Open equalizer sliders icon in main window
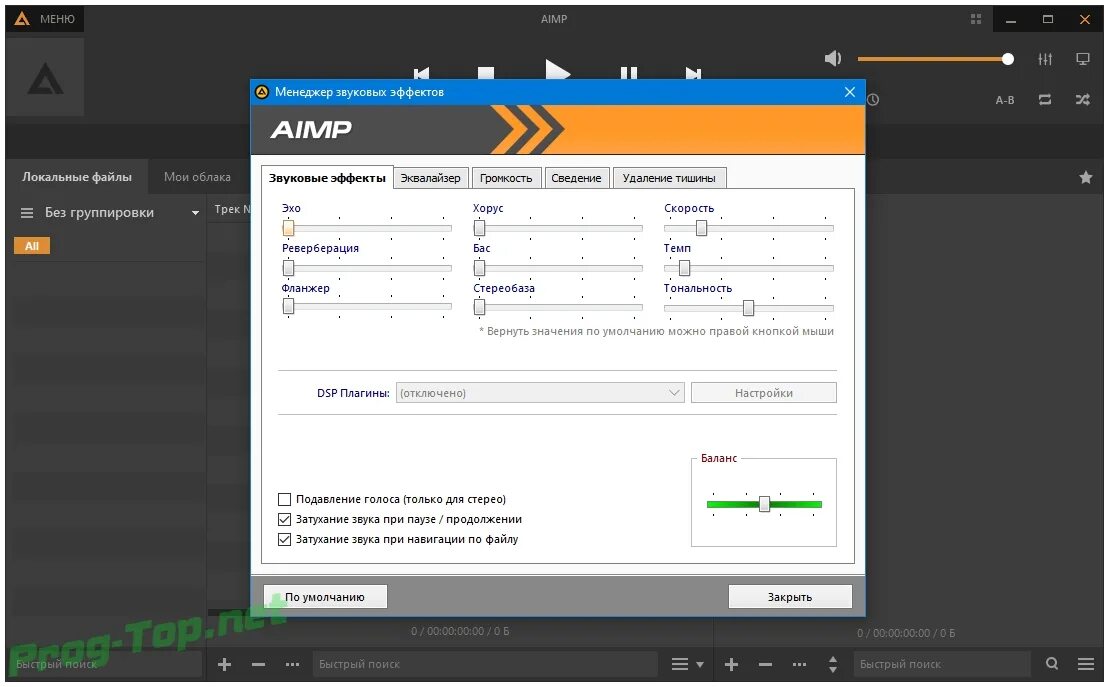Image resolution: width=1109 pixels, height=687 pixels. tap(1045, 59)
